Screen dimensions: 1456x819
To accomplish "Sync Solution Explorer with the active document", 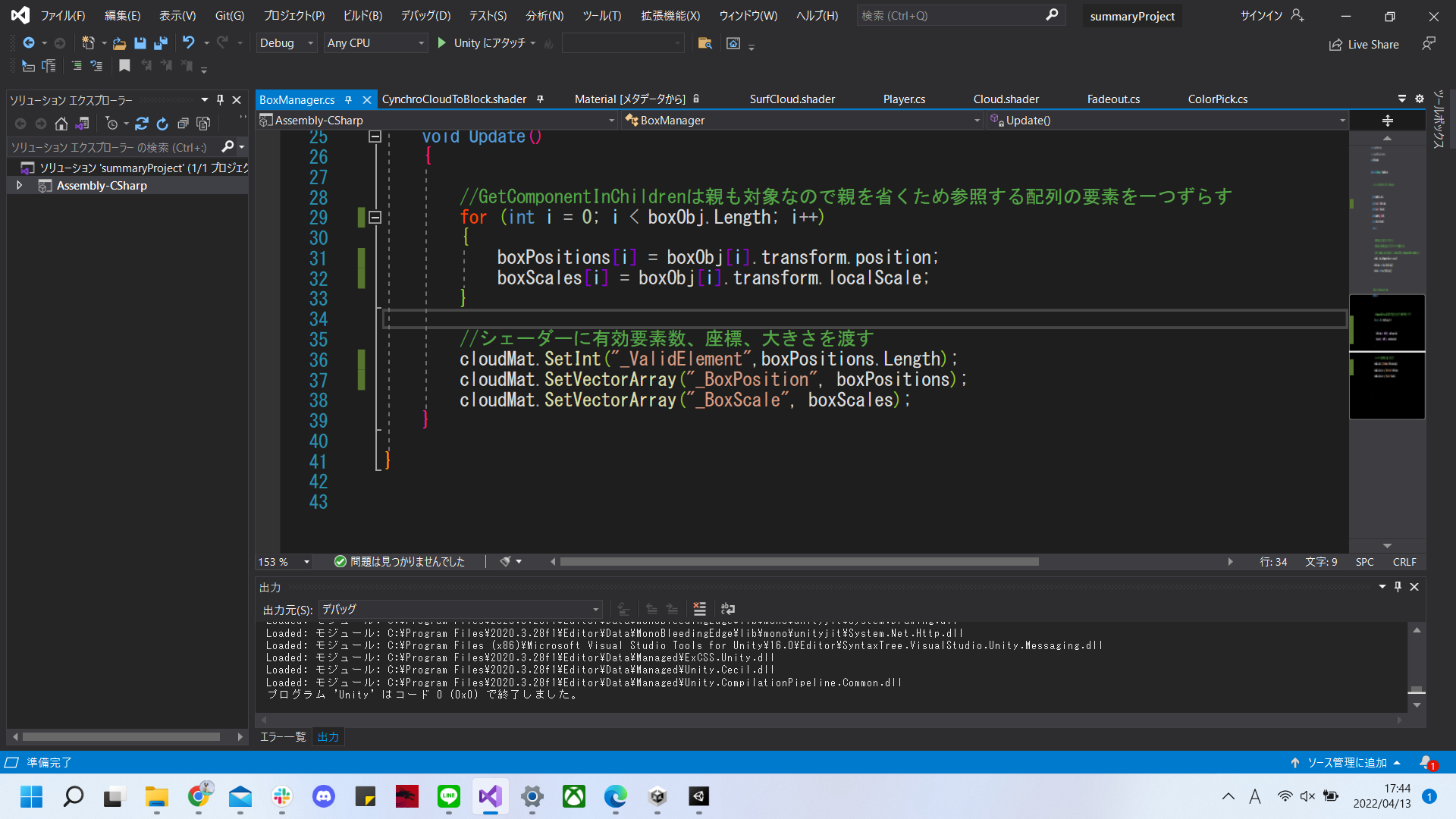I will [142, 124].
